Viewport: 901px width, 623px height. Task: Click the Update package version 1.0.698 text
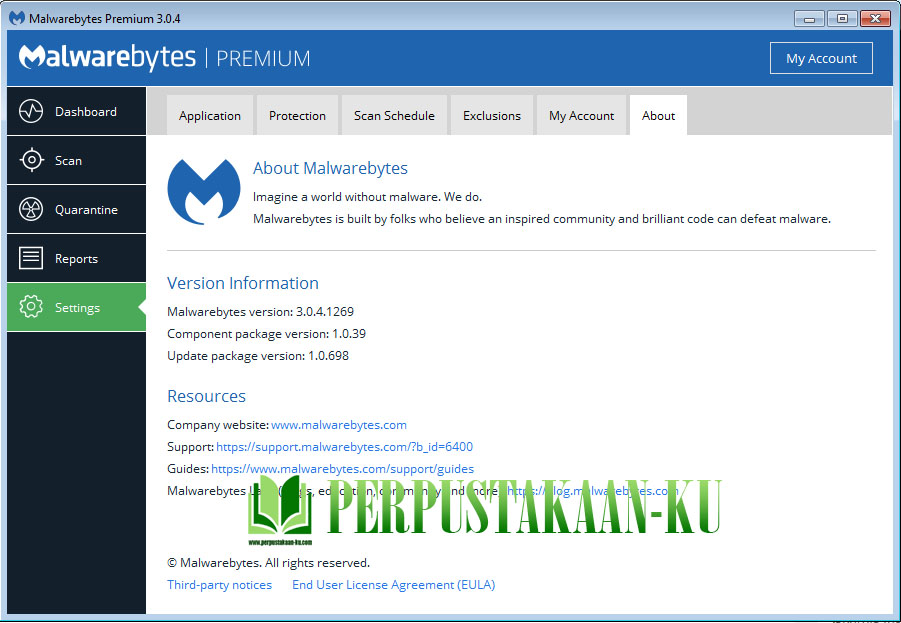pos(258,356)
